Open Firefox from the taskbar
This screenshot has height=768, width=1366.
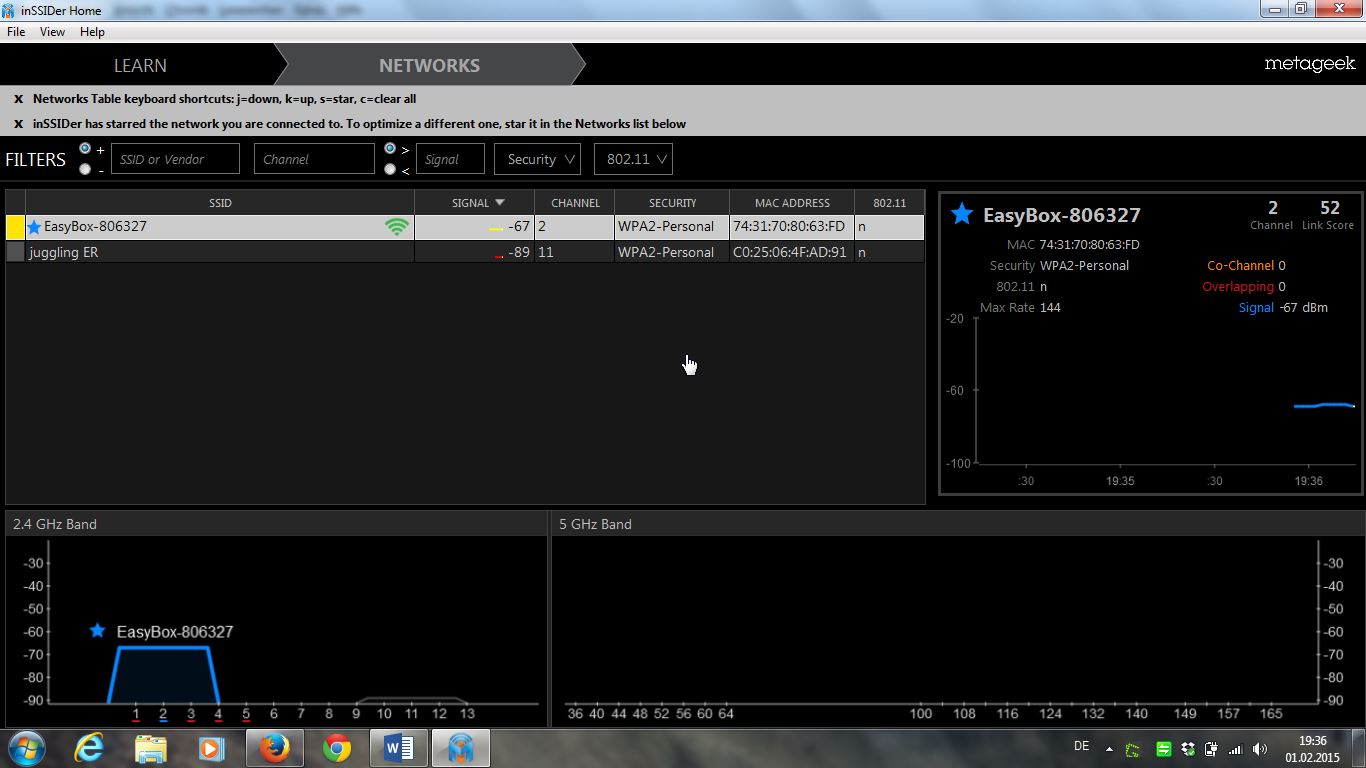pos(274,748)
